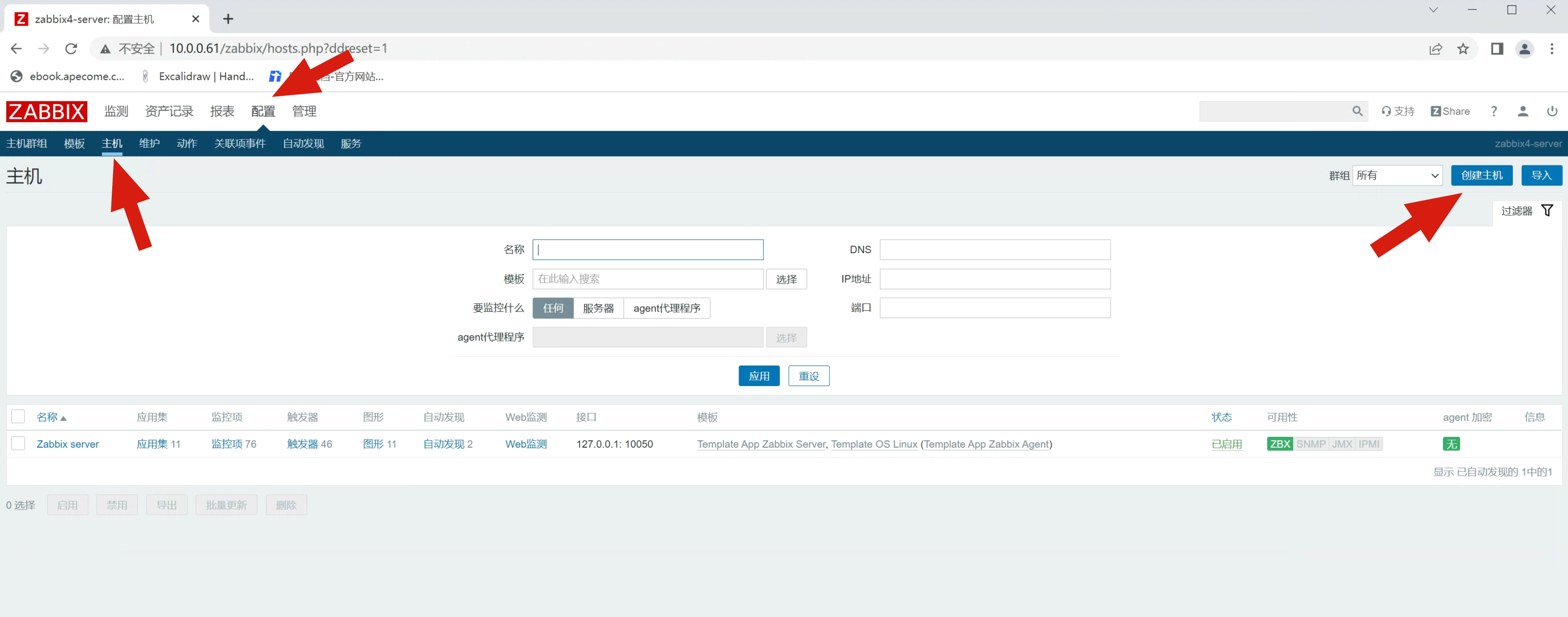Click the search magnifier icon
Screen dimensions: 1568x617
[1357, 111]
